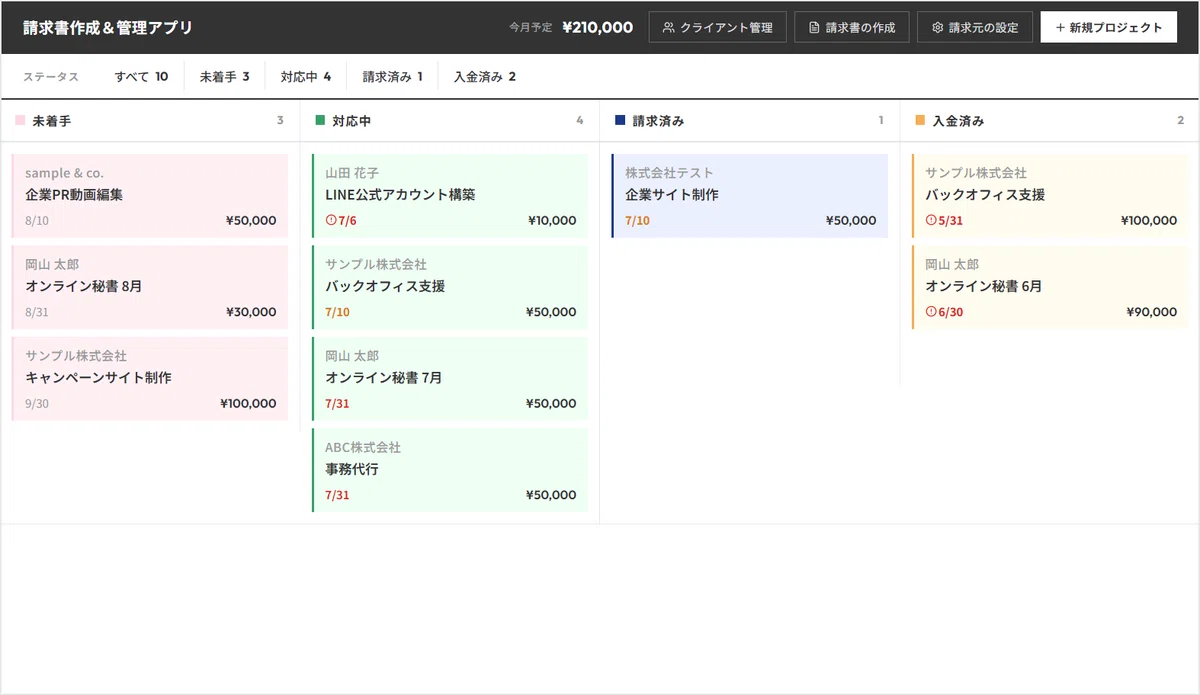Screen dimensions: 1200x695
Task: Open 請求元の設定 settings
Action: (x=975, y=27)
